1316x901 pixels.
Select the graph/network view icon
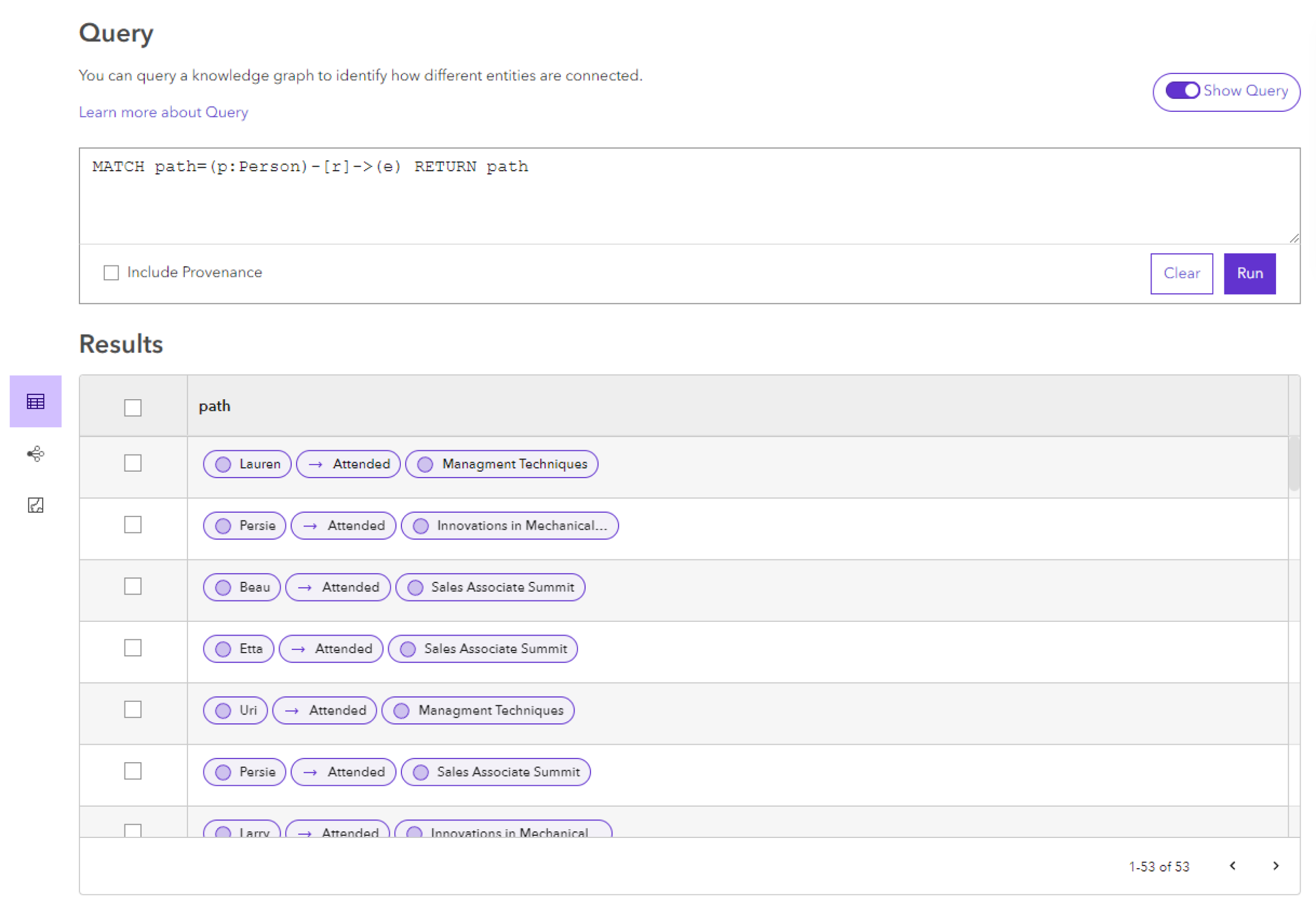pos(34,453)
